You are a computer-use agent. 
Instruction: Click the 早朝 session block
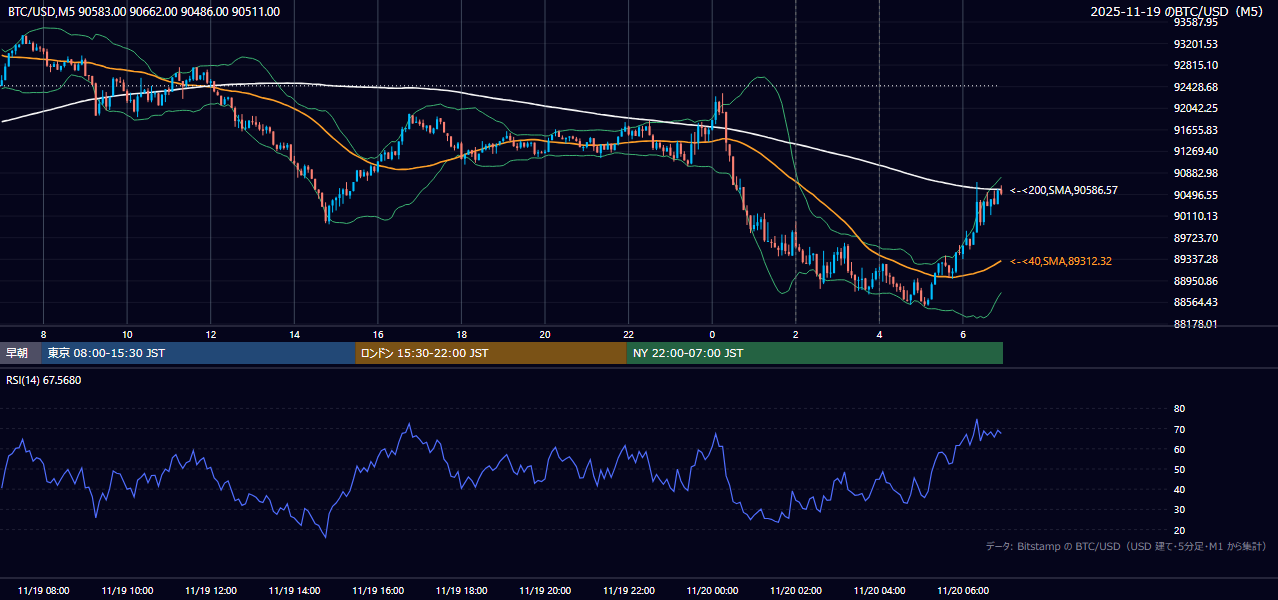click(21, 353)
